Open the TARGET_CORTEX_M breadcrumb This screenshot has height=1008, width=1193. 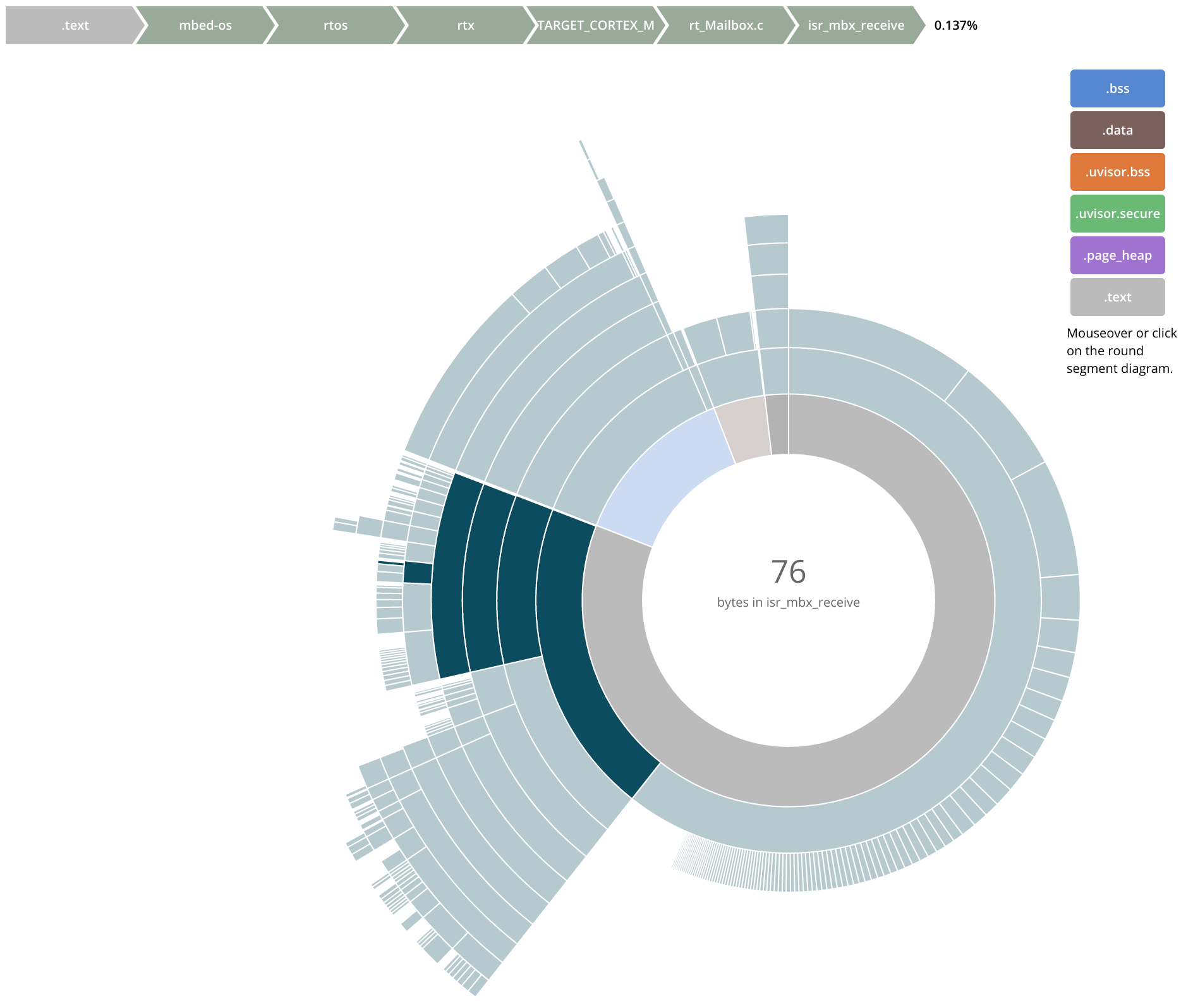pyautogui.click(x=595, y=25)
